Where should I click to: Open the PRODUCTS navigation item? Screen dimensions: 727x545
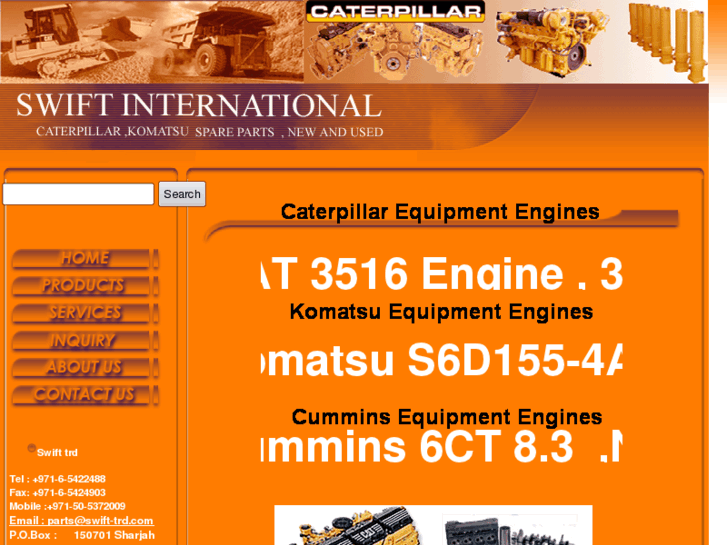coord(85,286)
